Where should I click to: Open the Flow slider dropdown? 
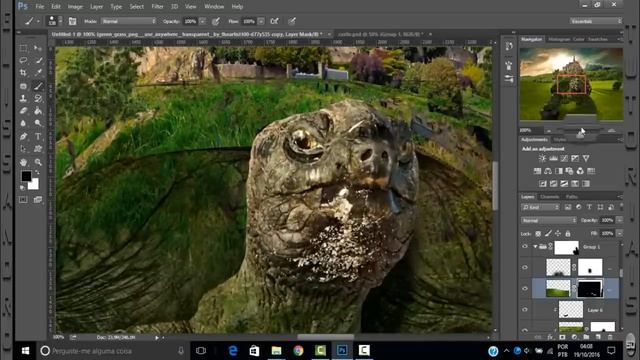click(261, 21)
